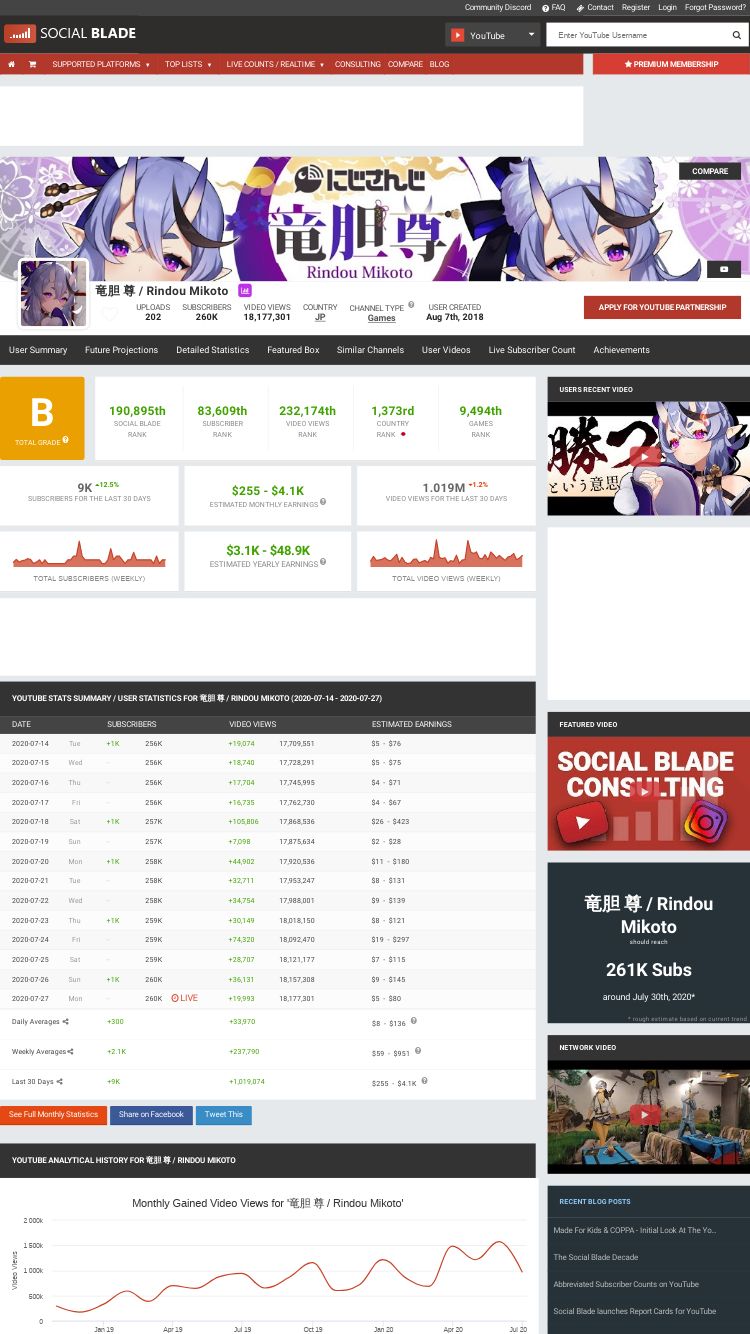Image resolution: width=750 pixels, height=1334 pixels.
Task: Click Share on Facebook button
Action: point(151,1115)
